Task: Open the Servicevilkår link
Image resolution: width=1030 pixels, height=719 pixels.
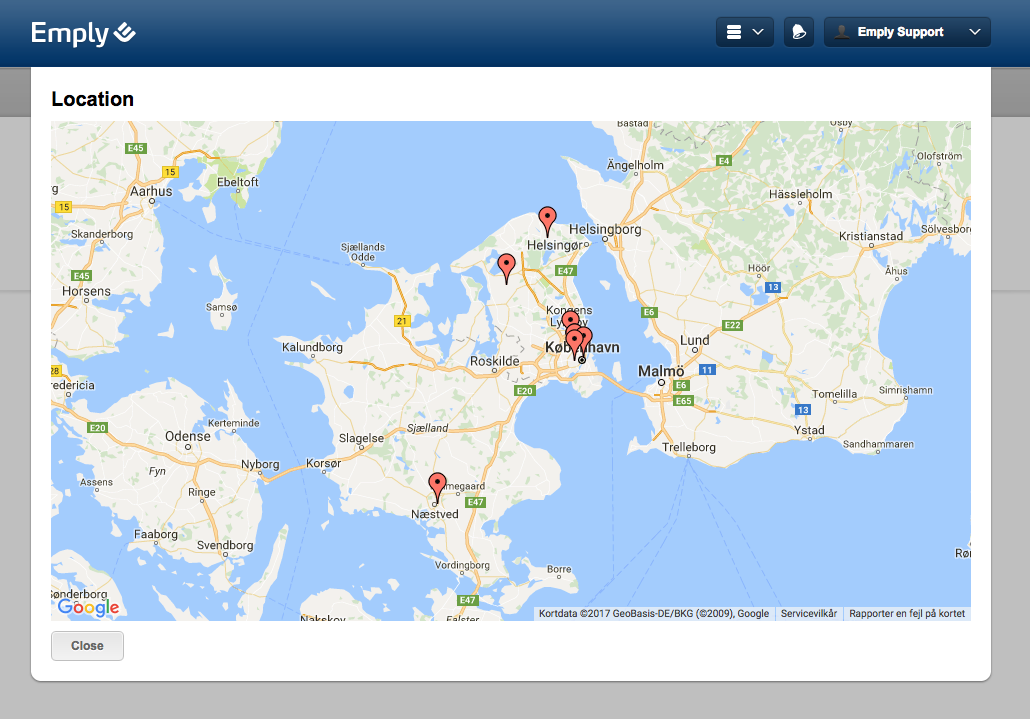Action: tap(809, 613)
